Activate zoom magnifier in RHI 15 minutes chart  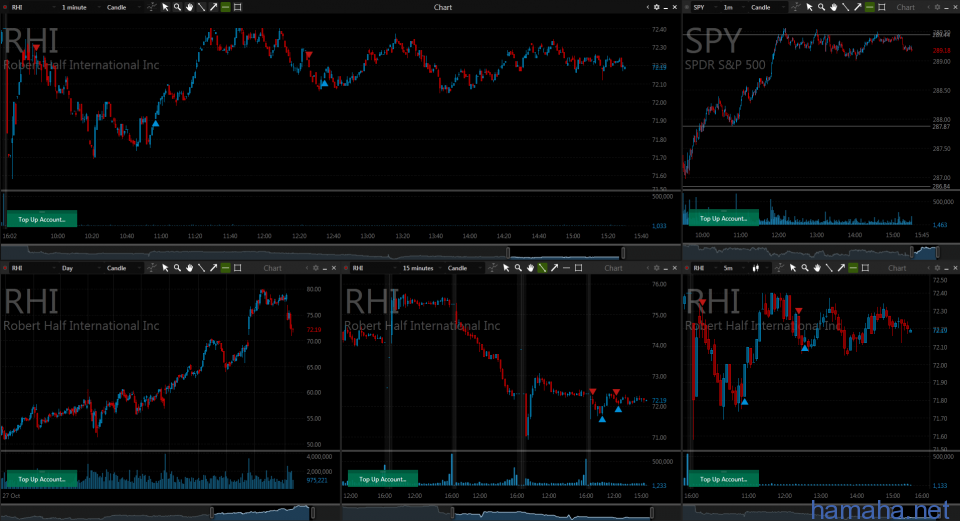point(518,268)
